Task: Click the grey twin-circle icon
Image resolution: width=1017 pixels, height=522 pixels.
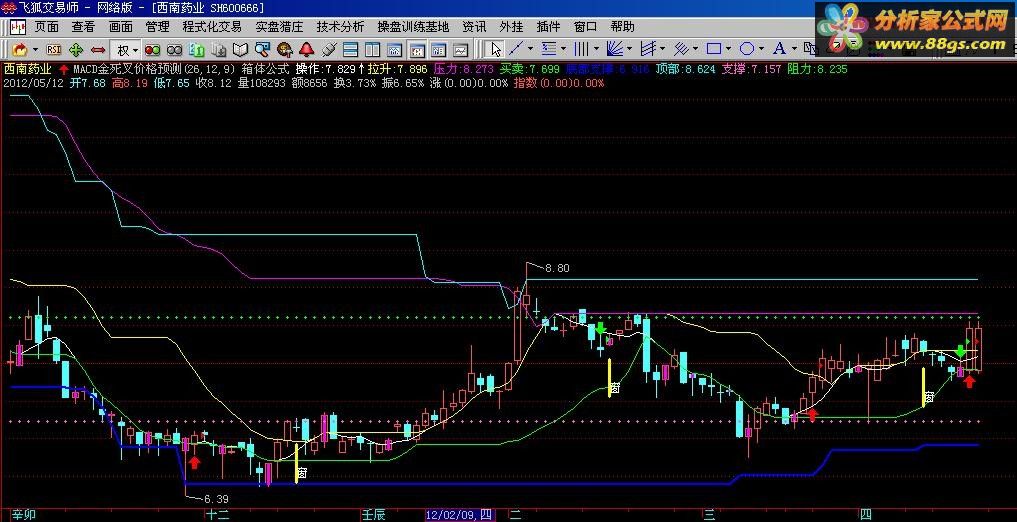Action: pyautogui.click(x=174, y=49)
